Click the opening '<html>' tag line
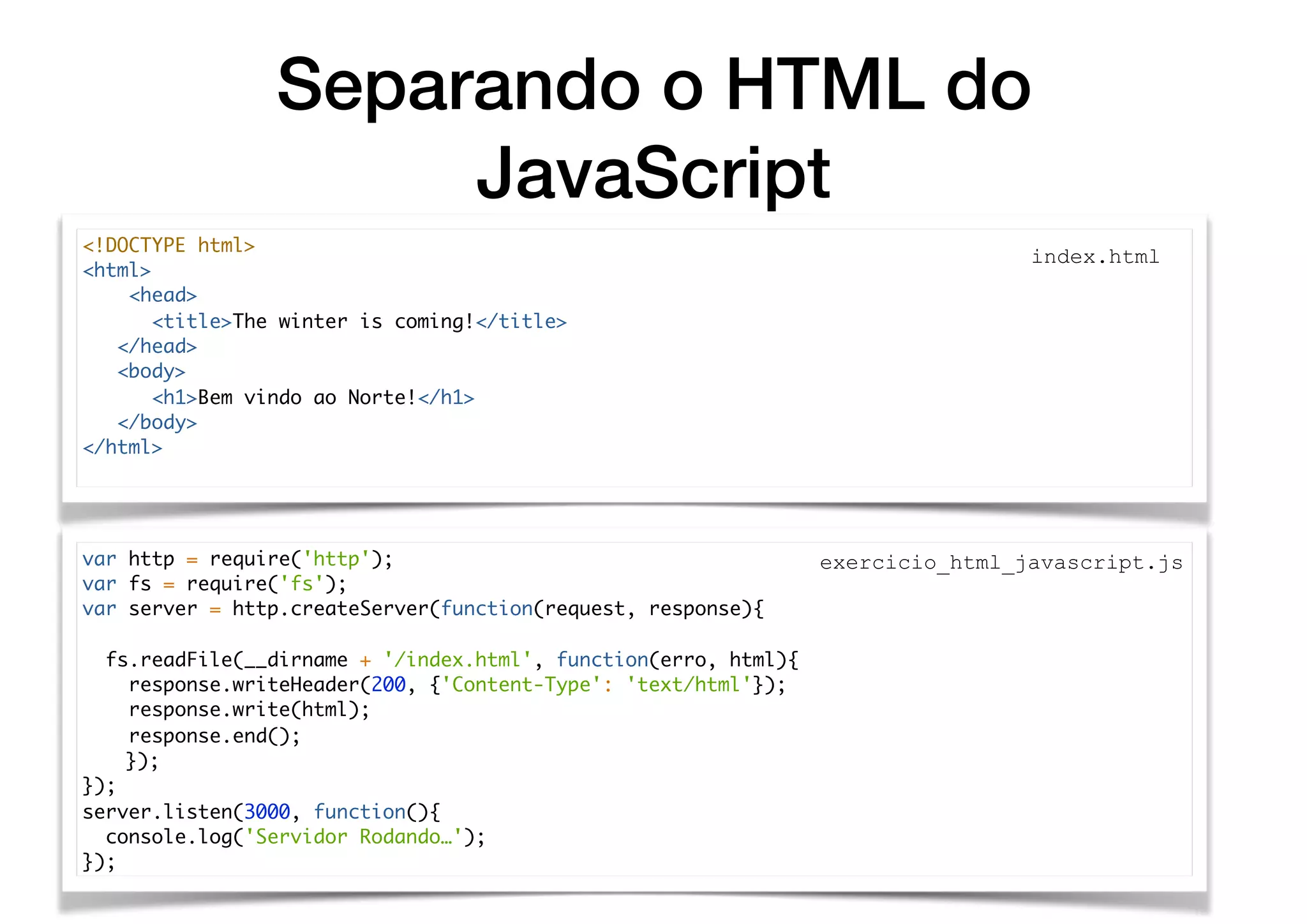Image resolution: width=1307 pixels, height=924 pixels. (117, 271)
